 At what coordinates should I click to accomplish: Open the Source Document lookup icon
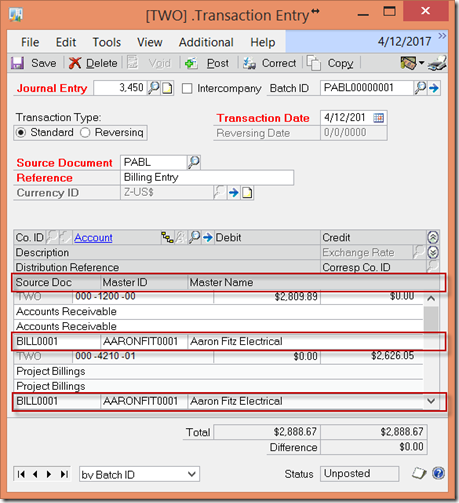(194, 162)
